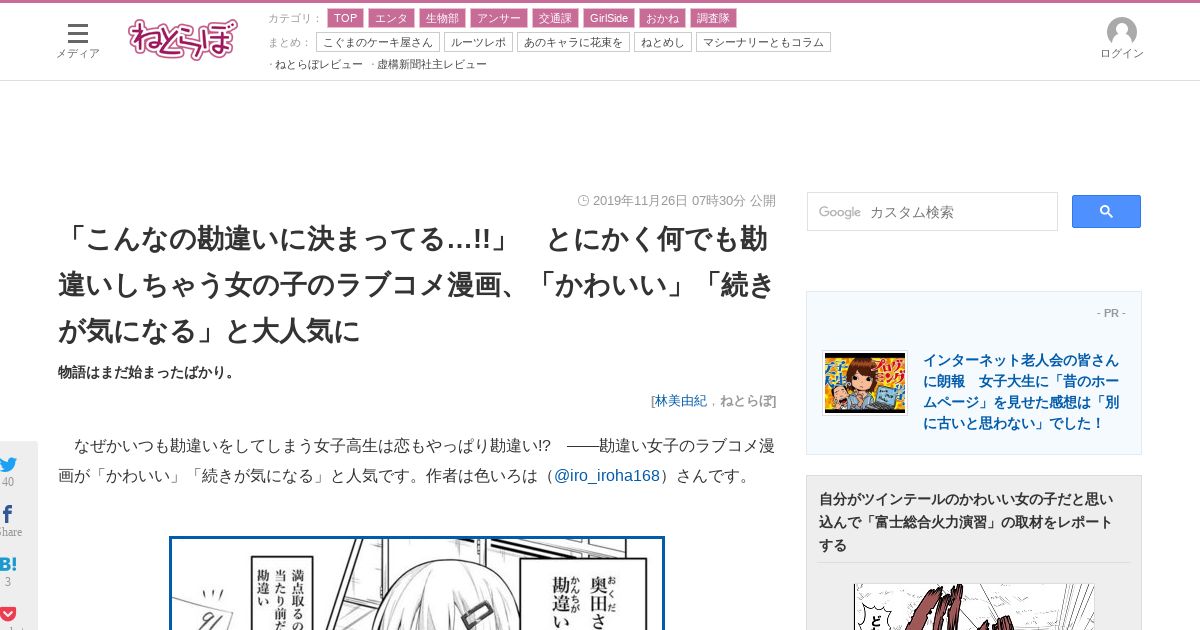Open PR article about インターネット老人会
The width and height of the screenshot is (1200, 630).
point(1021,391)
